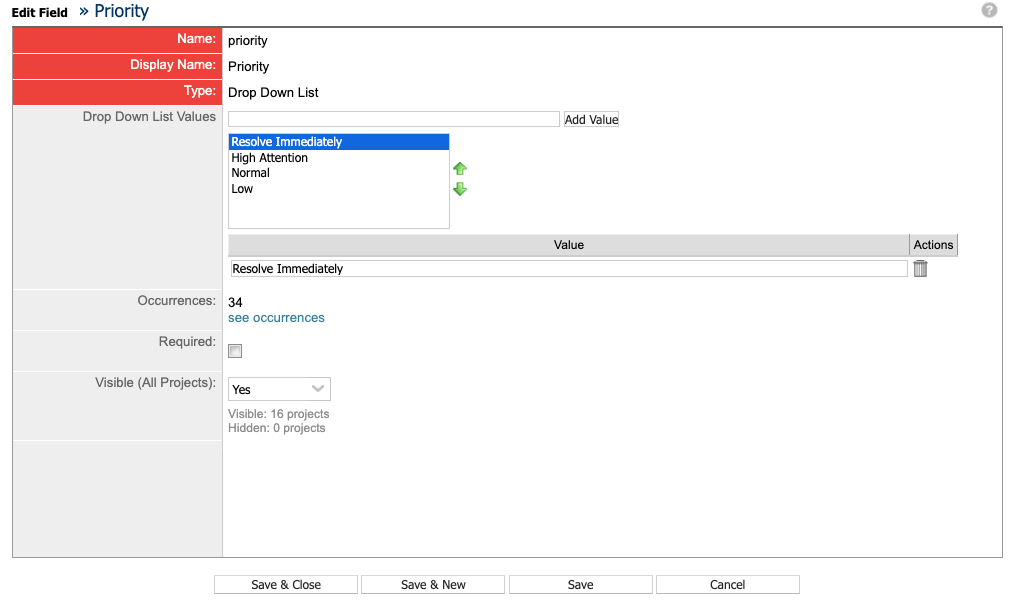Viewport: 1009px width, 600px height.
Task: Select 'Normal' list value
Action: [251, 173]
